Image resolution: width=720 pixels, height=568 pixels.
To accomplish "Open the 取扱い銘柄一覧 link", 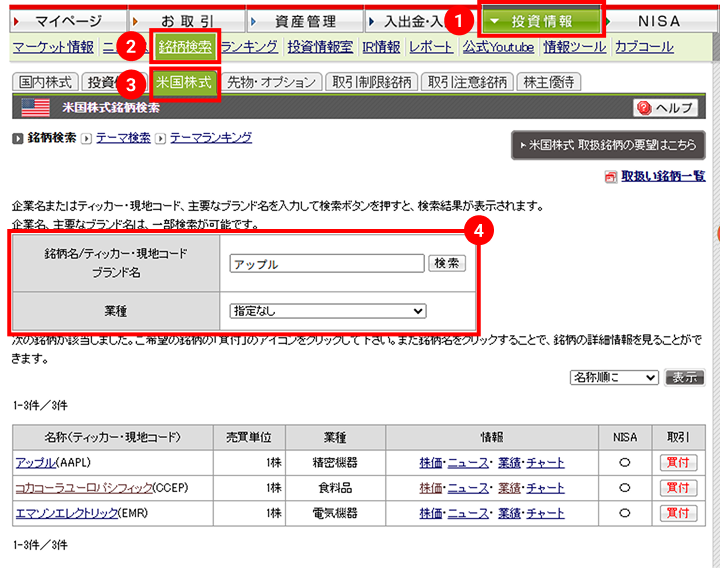I will [663, 176].
